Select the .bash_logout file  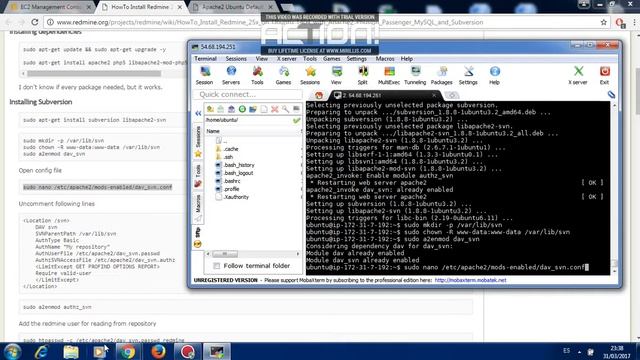point(239,173)
